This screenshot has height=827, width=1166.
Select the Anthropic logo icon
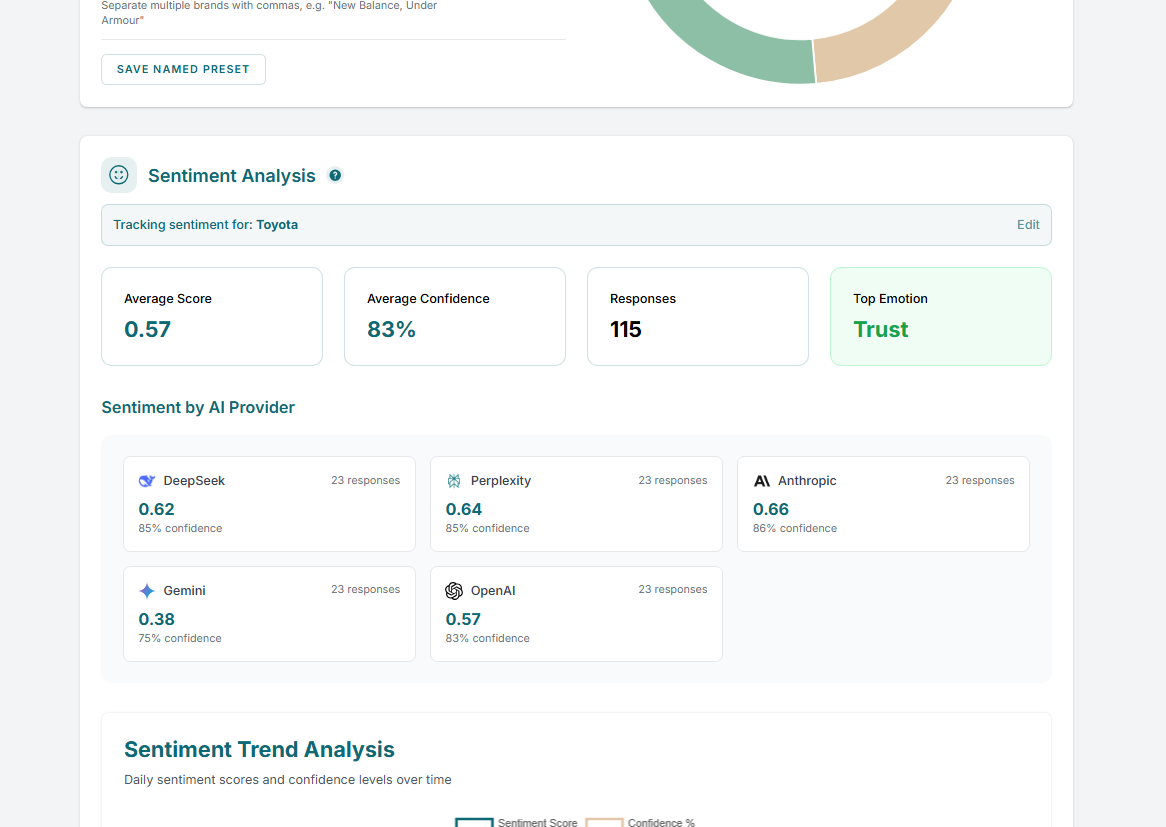(x=761, y=481)
